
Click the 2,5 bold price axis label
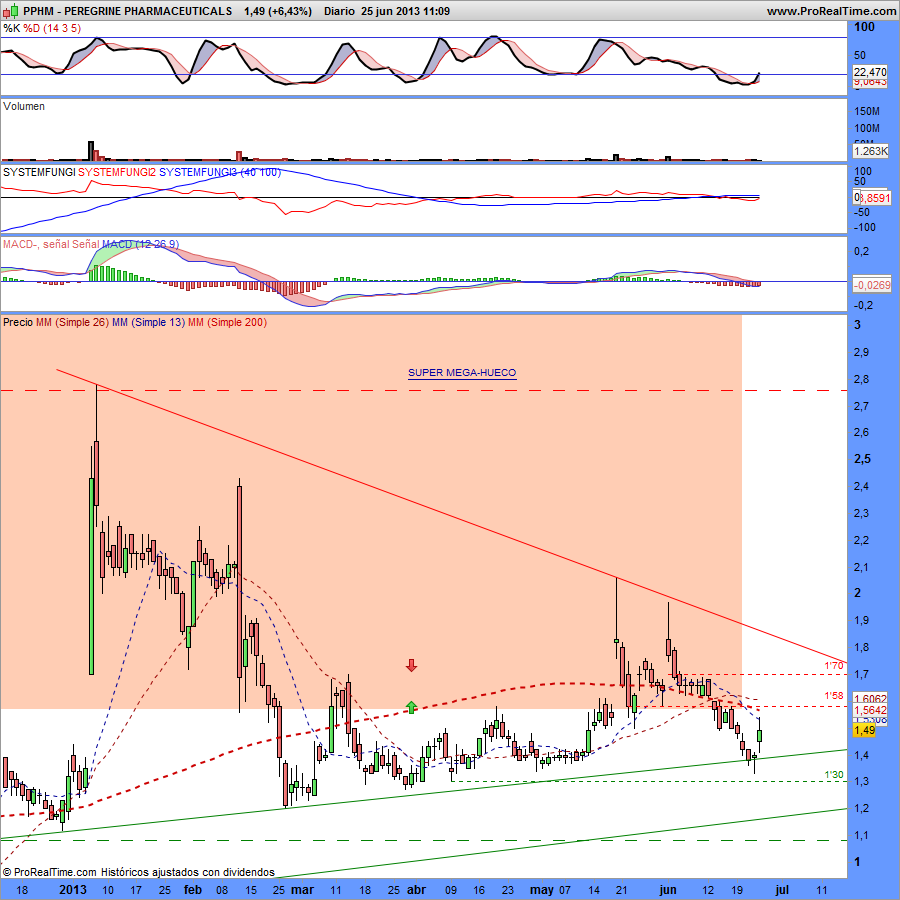point(862,459)
